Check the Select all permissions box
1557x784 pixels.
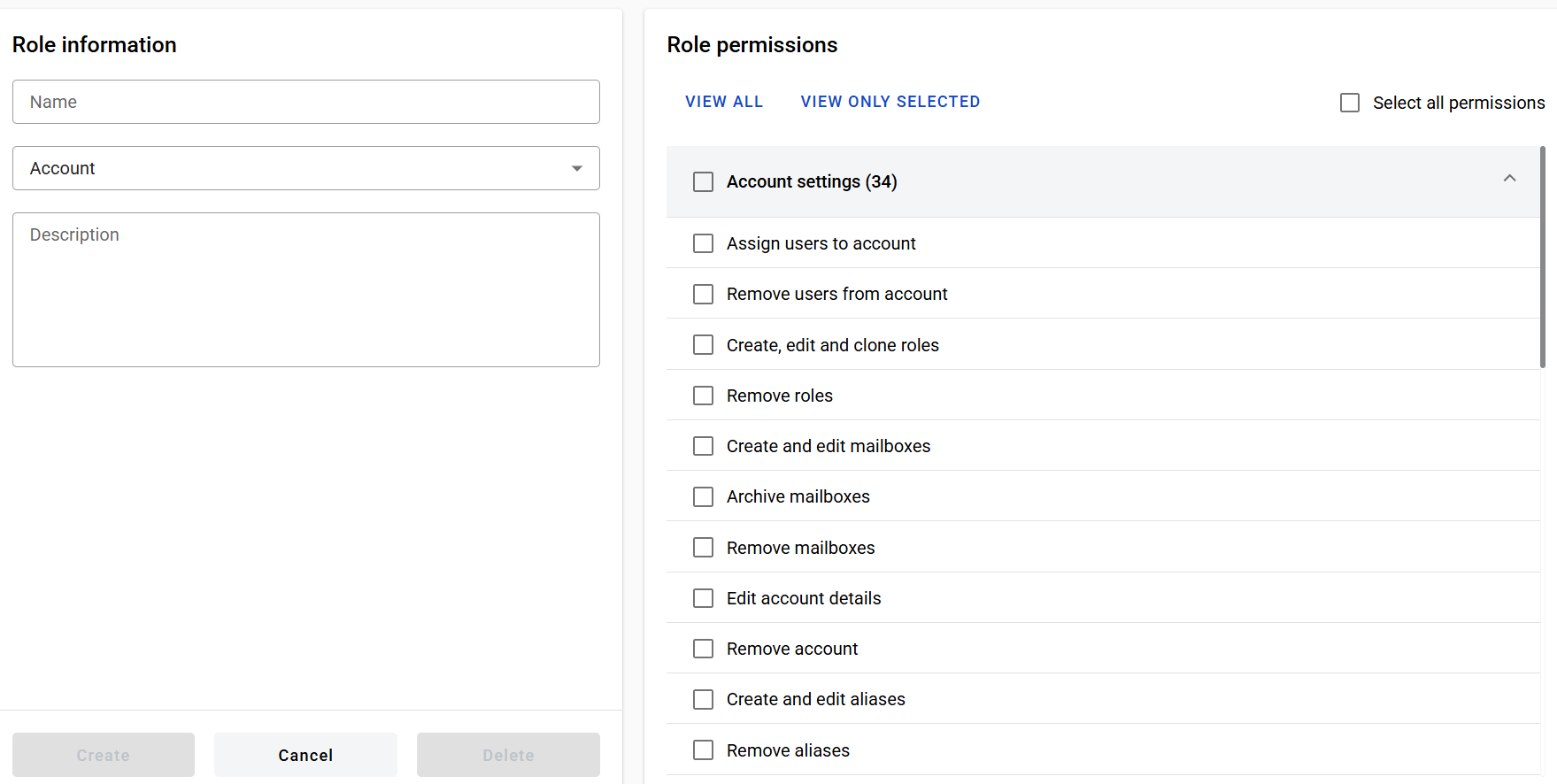coord(1350,103)
